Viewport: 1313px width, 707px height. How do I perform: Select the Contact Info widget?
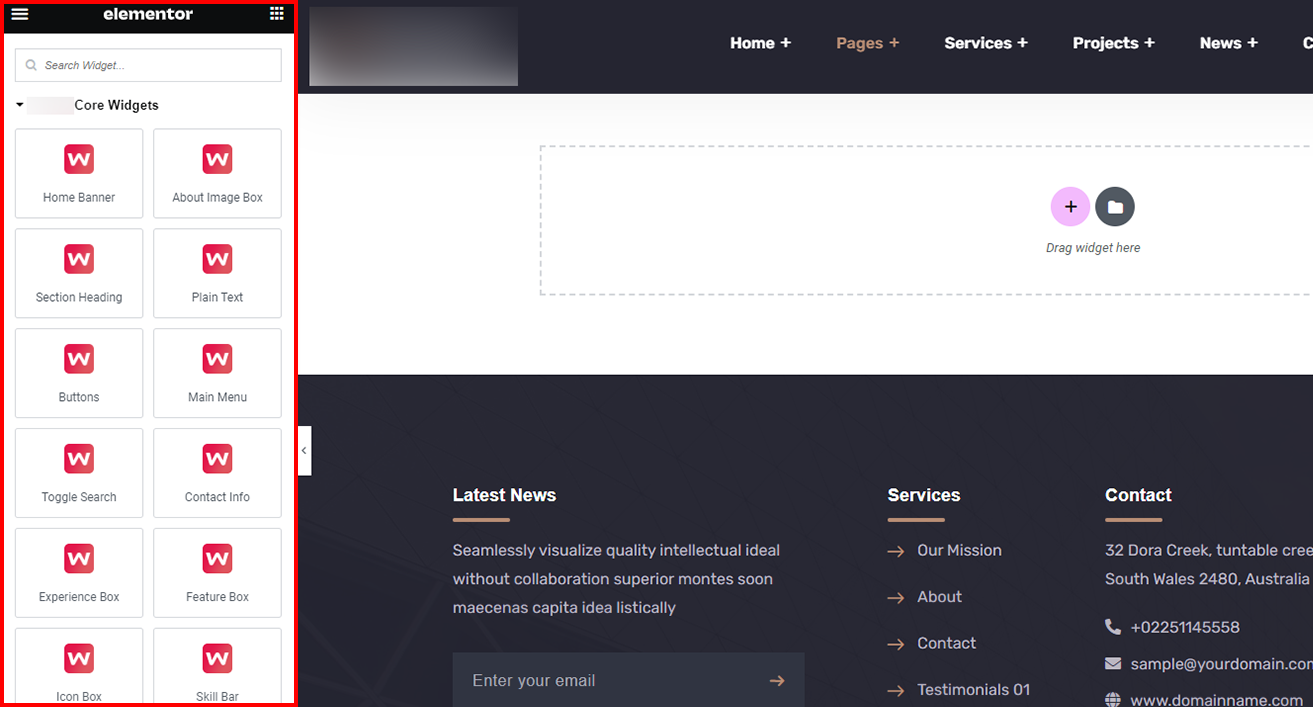(x=217, y=473)
